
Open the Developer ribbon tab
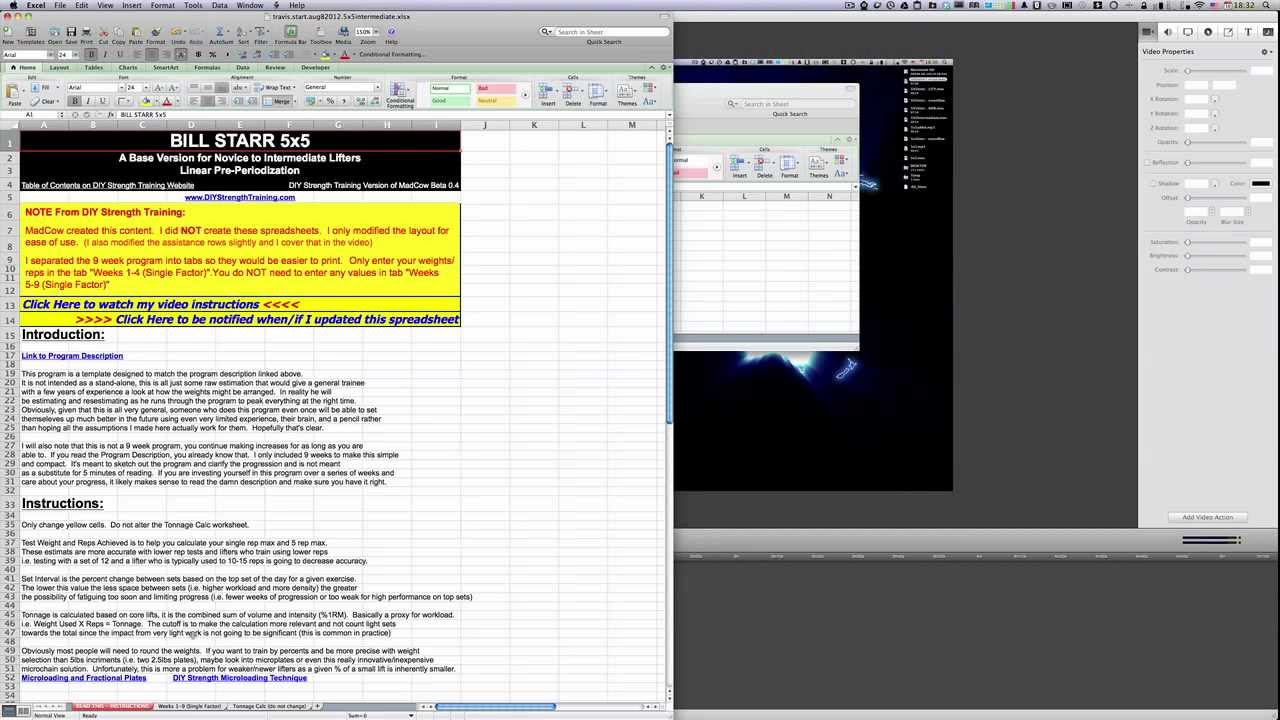pyautogui.click(x=315, y=67)
